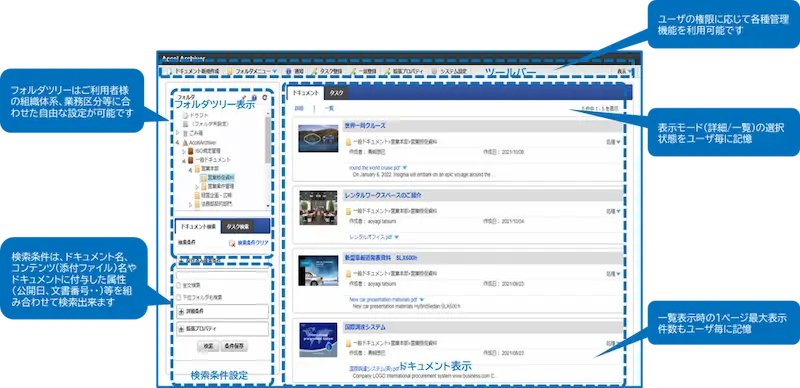Select the ごみ箱 trash icon in tree
800x388 pixels.
[185, 133]
